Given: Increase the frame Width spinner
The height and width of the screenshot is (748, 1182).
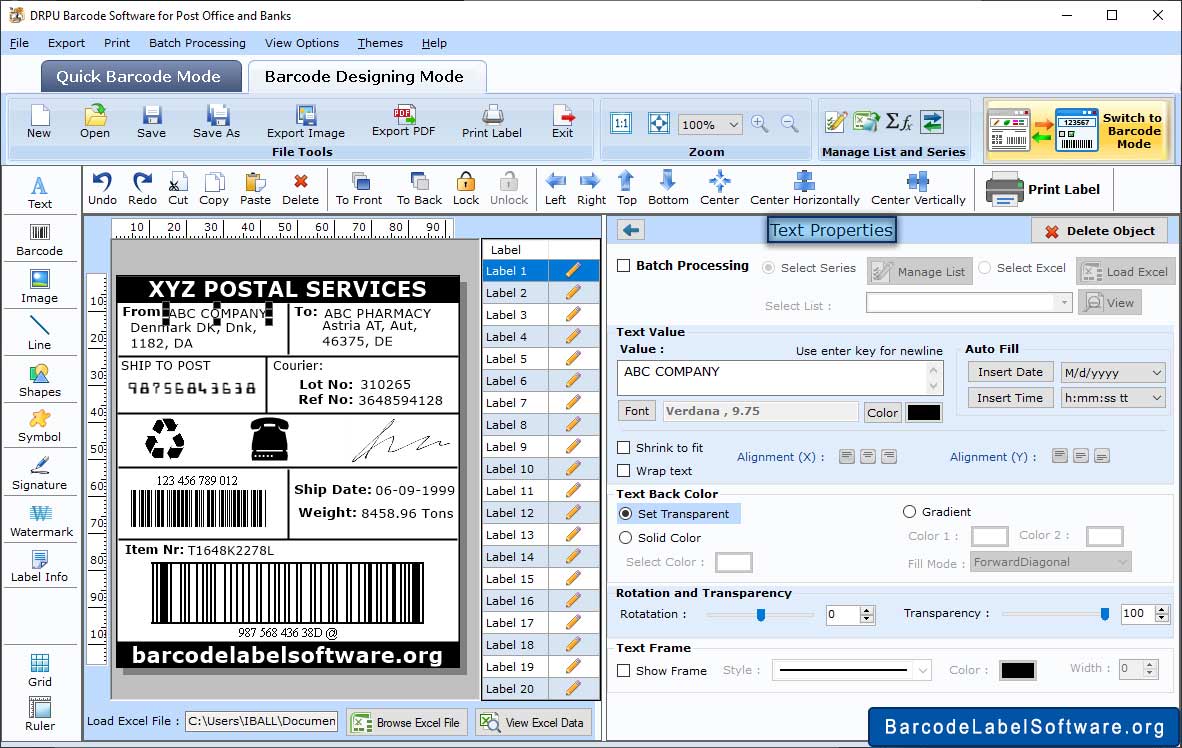Looking at the screenshot, I should coord(1150,664).
